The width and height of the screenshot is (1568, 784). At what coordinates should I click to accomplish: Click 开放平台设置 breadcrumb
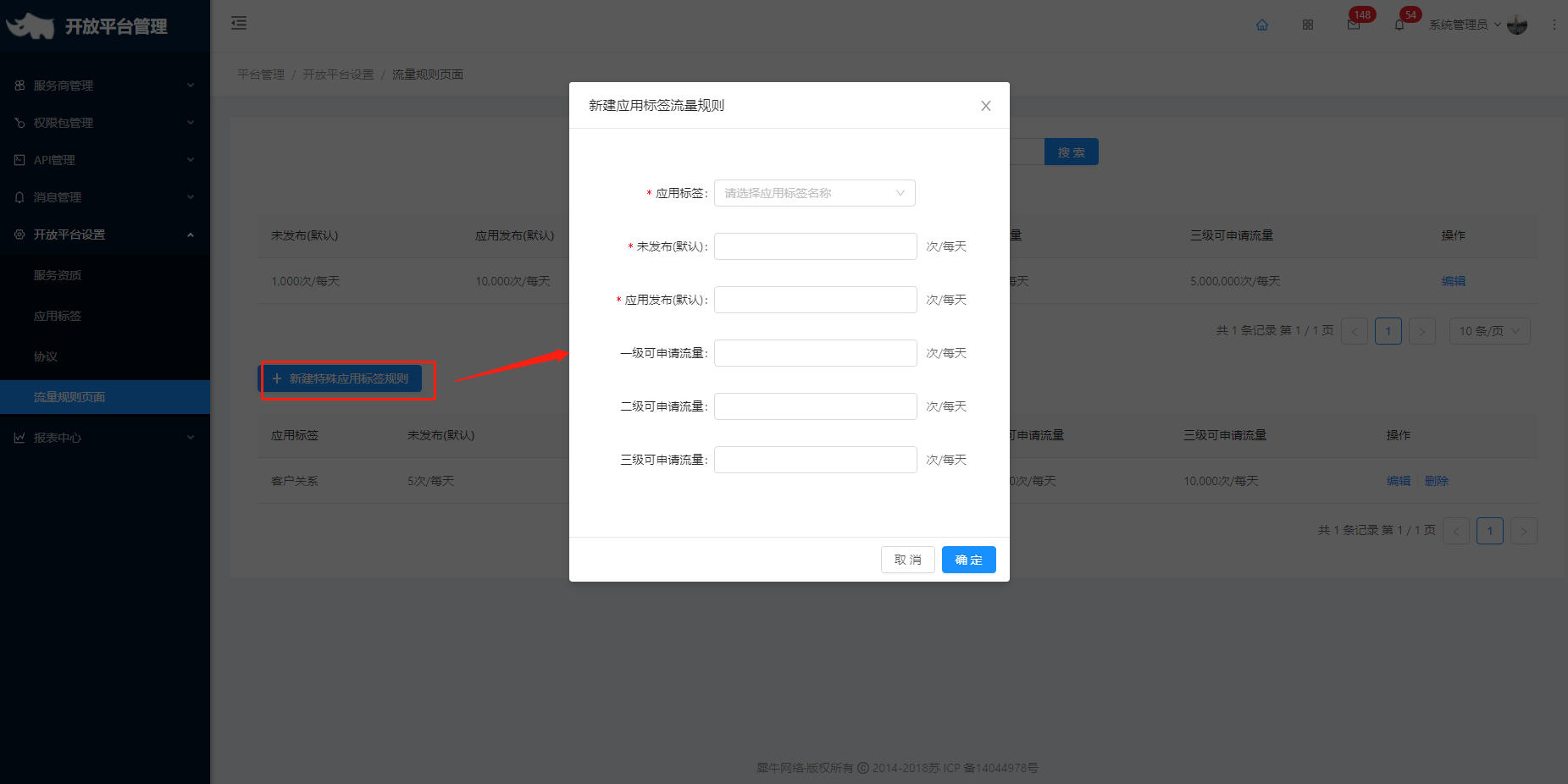point(338,75)
